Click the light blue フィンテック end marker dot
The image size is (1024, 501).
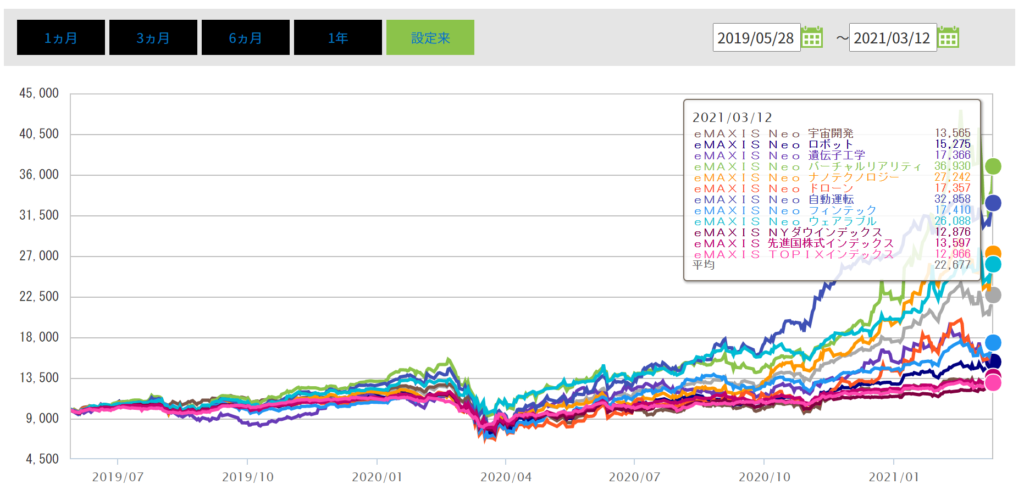point(993,343)
